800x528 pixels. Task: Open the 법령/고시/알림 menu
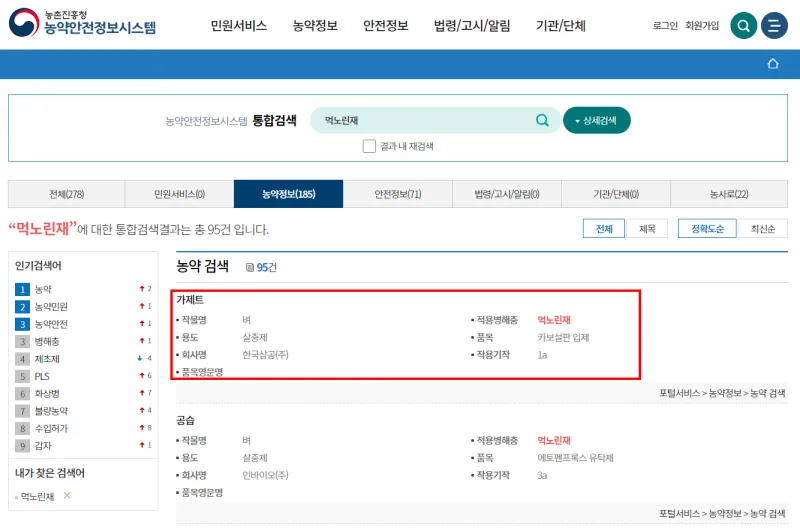472,26
